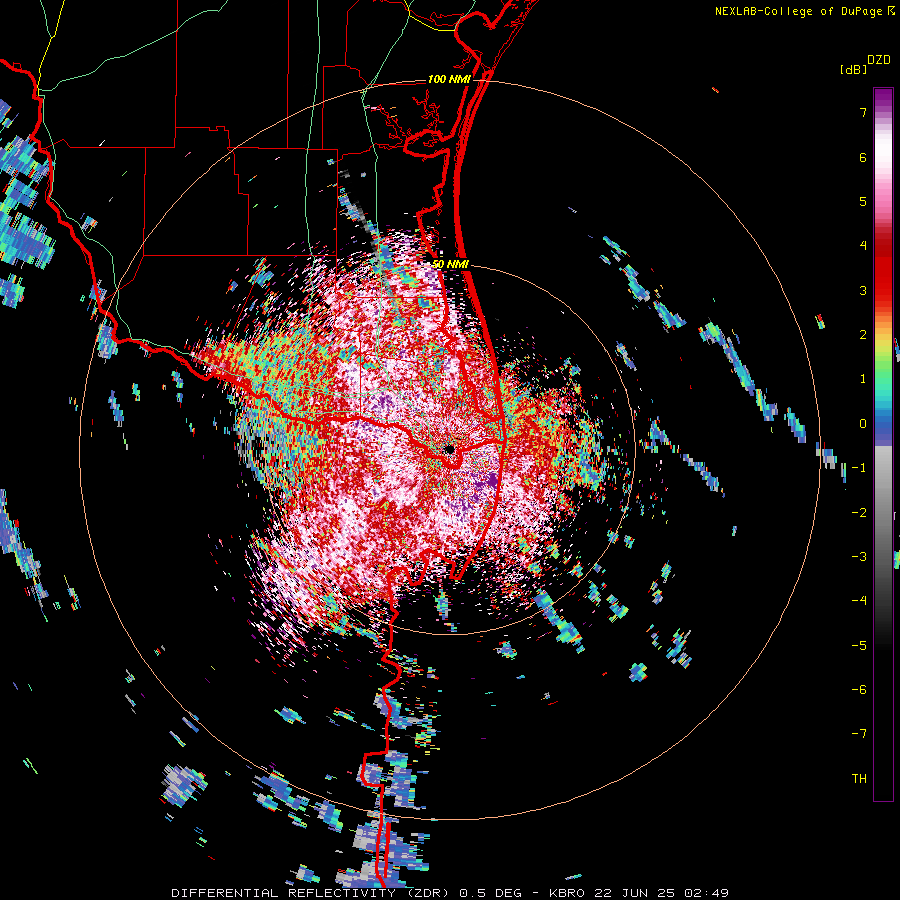Click the 3 value on the color scale
Screen dimensions: 900x900
863,290
